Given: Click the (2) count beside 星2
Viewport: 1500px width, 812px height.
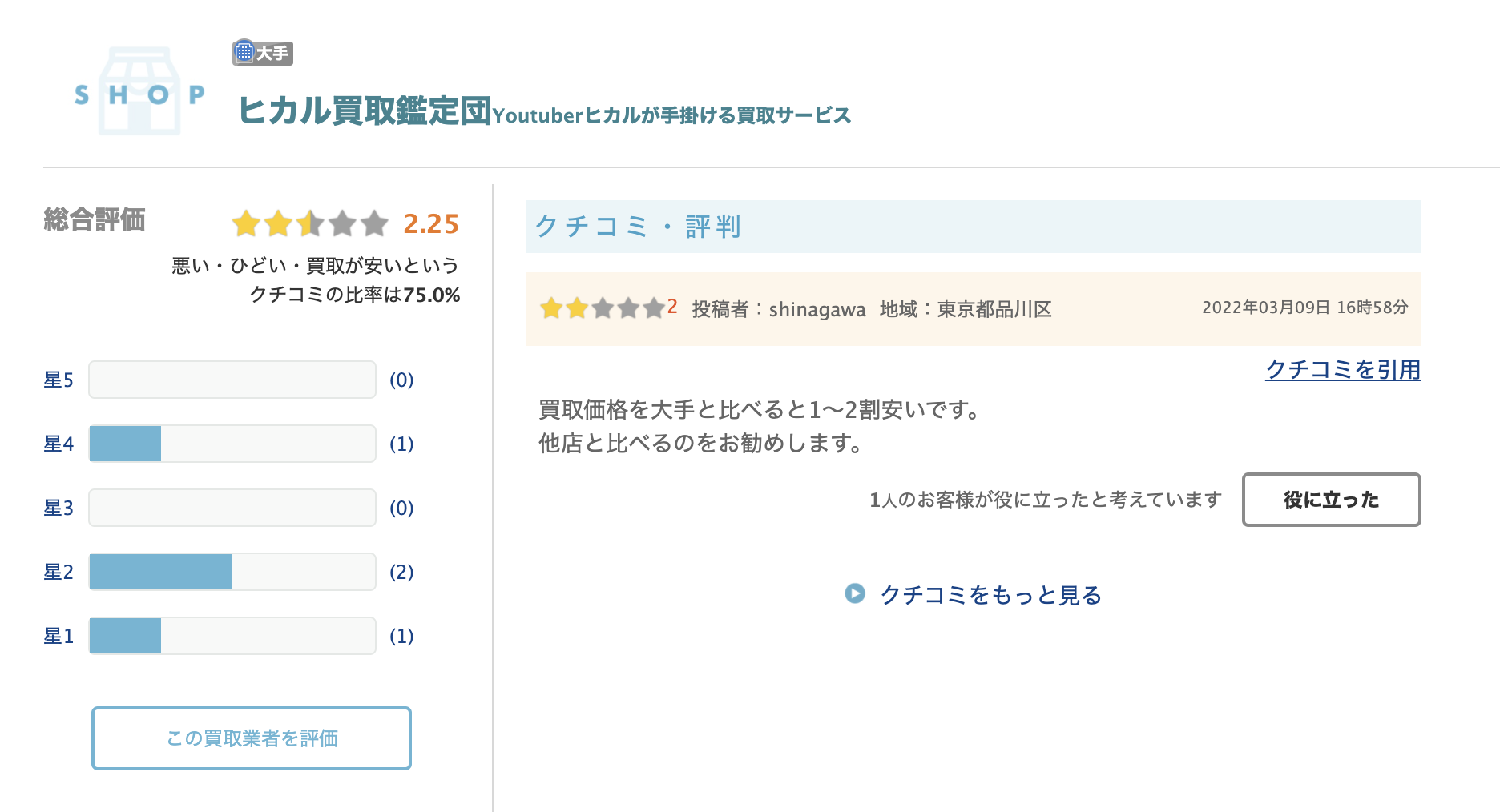Looking at the screenshot, I should pos(401,572).
